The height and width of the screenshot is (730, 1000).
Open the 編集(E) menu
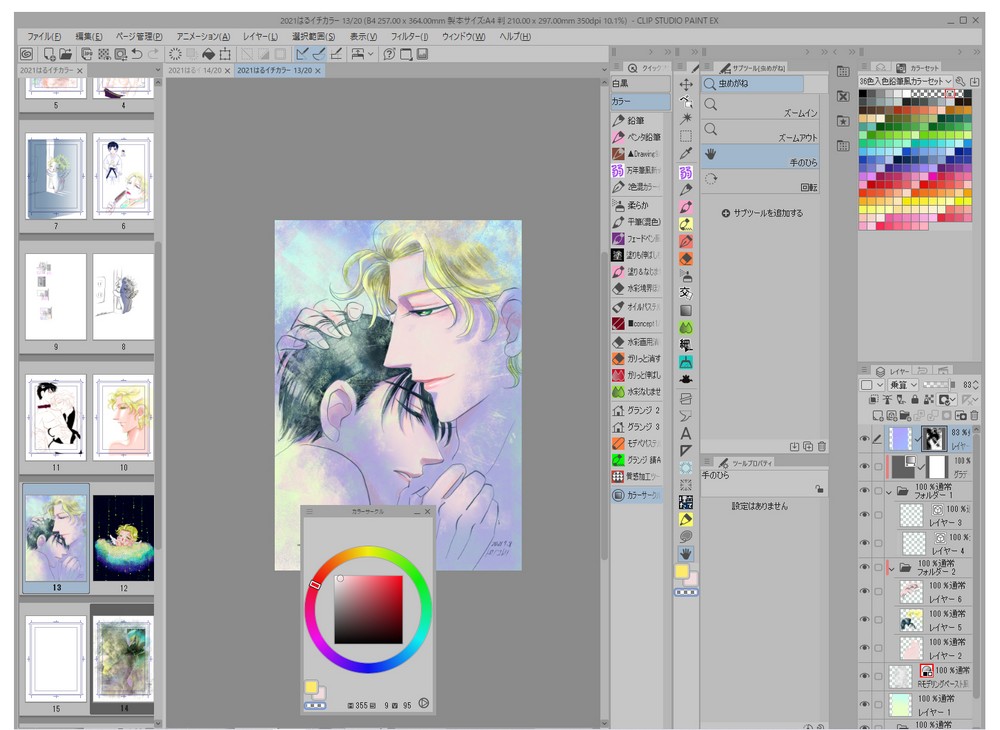(x=89, y=36)
